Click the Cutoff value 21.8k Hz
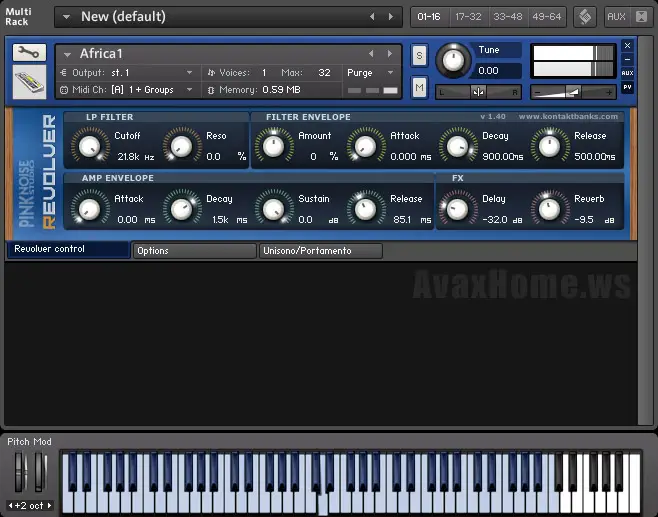The image size is (658, 517). click(x=136, y=157)
